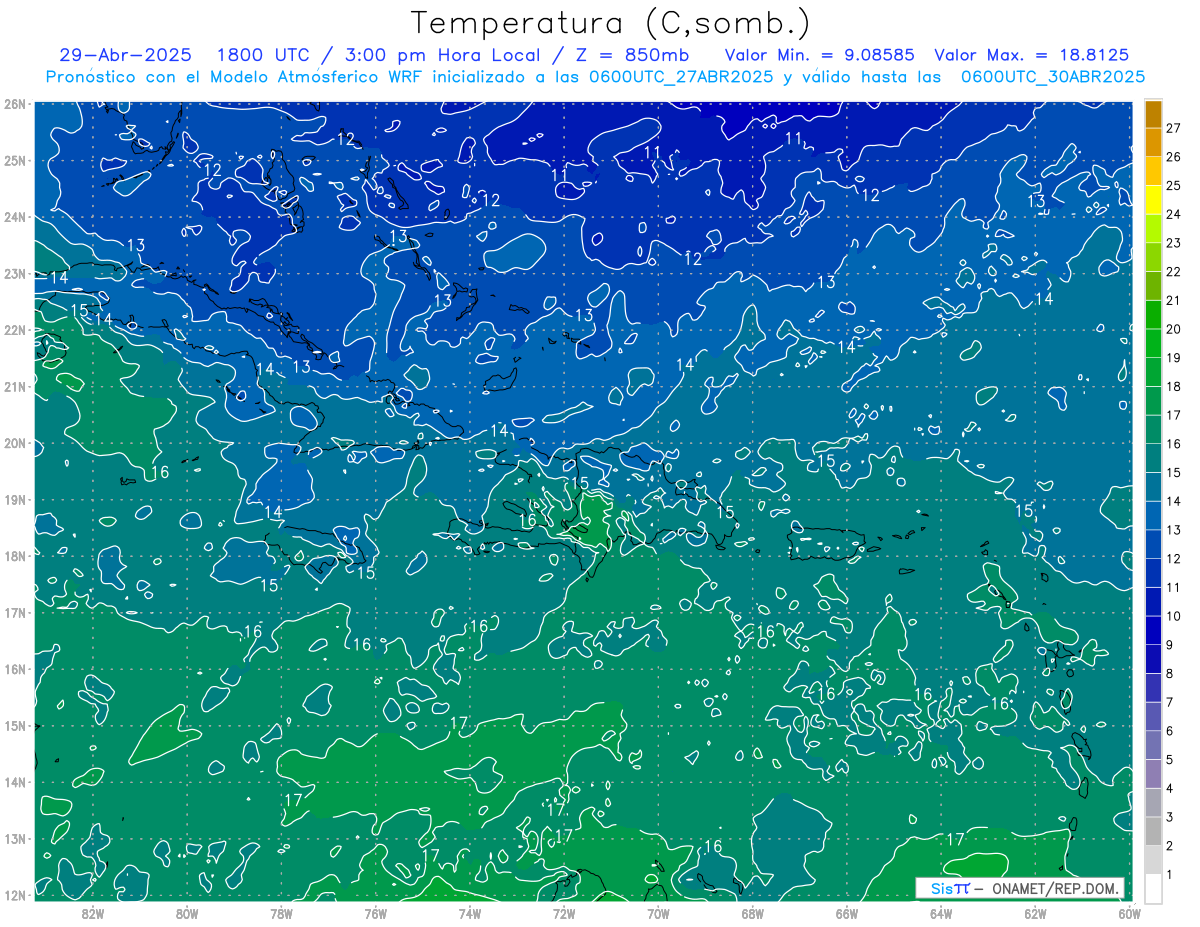Click the valid-until time '0600UTC_30ABR2025'
The height and width of the screenshot is (927, 1200).
pos(1053,77)
